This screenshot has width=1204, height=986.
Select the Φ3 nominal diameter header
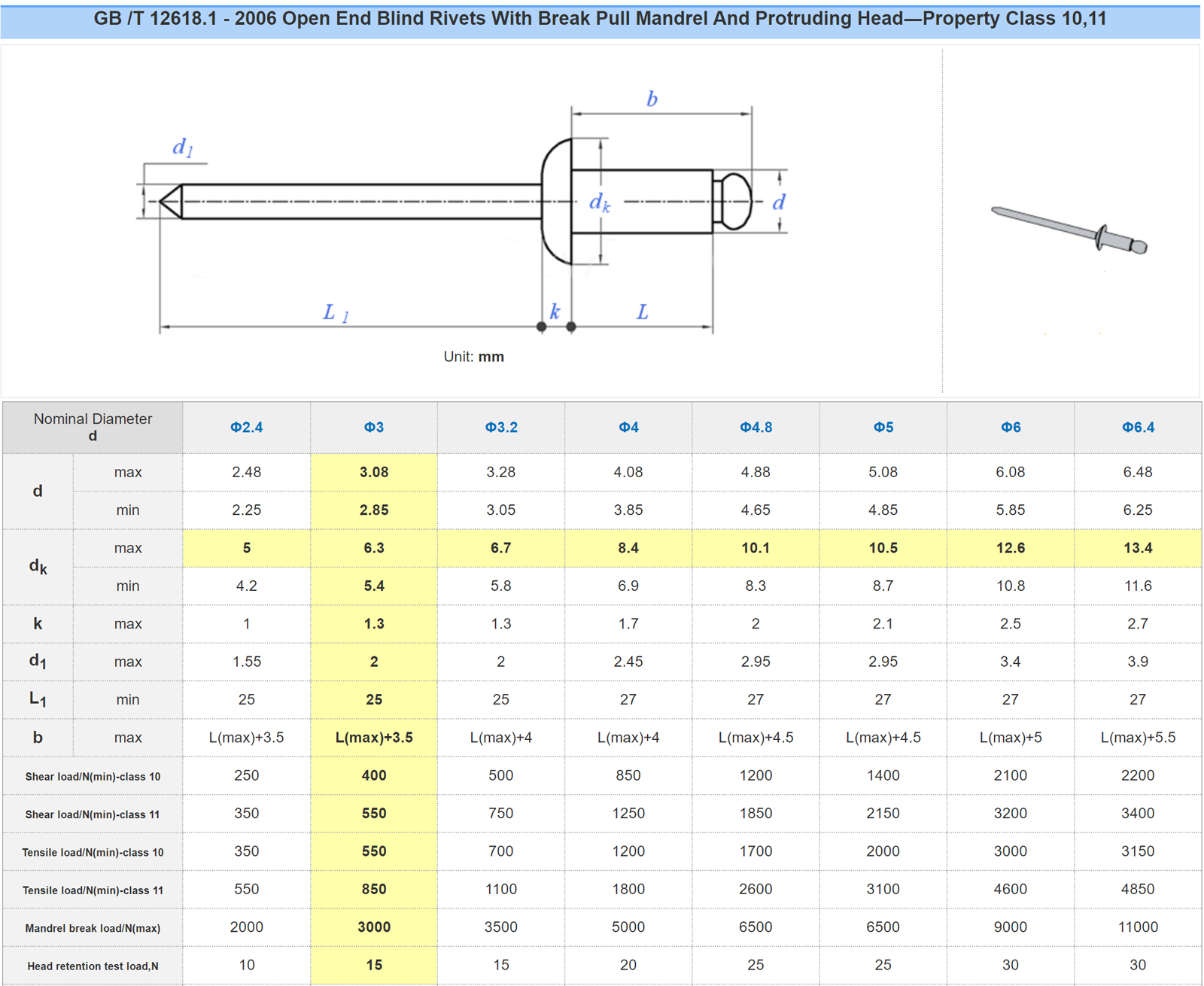tap(374, 428)
